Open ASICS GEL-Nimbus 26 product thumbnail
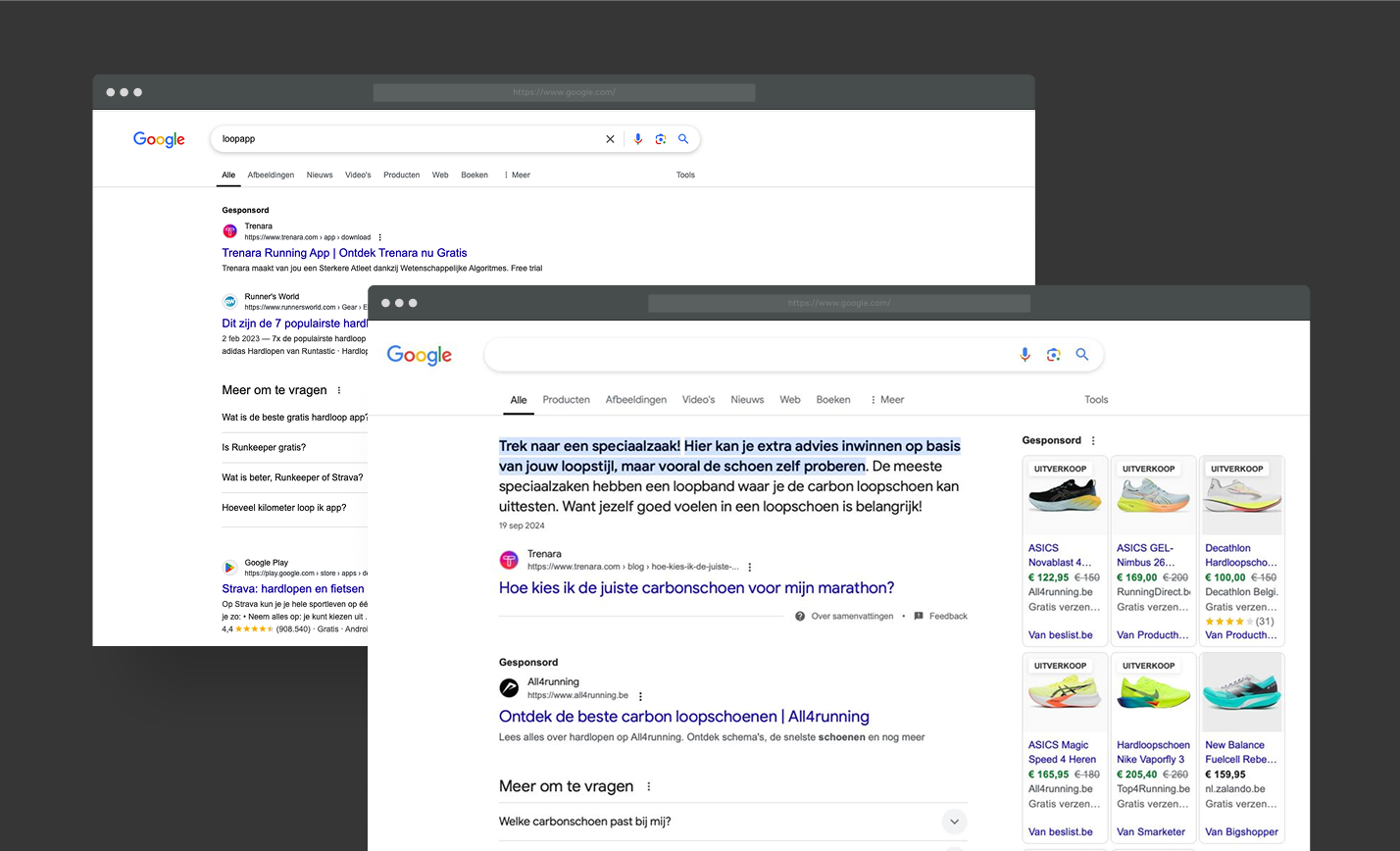This screenshot has height=851, width=1400. (1153, 495)
